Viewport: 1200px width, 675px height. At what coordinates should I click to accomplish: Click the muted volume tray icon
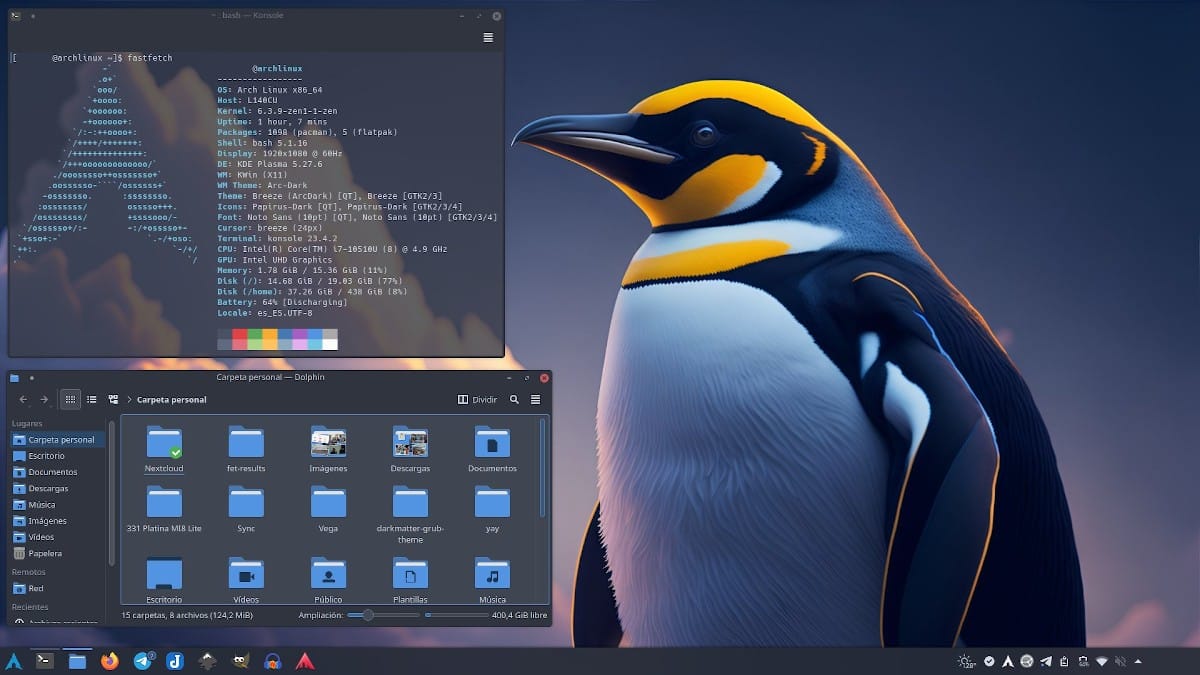pos(1120,661)
